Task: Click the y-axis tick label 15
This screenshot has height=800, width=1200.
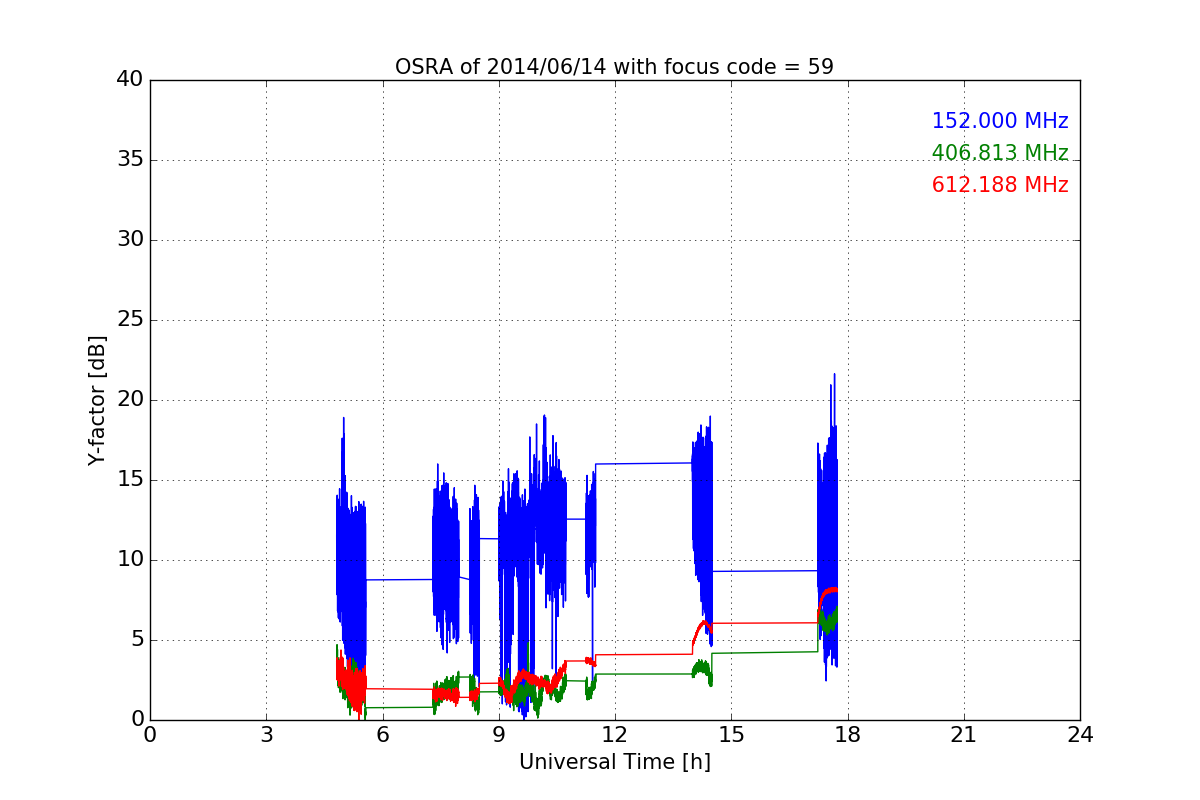Action: 130,480
